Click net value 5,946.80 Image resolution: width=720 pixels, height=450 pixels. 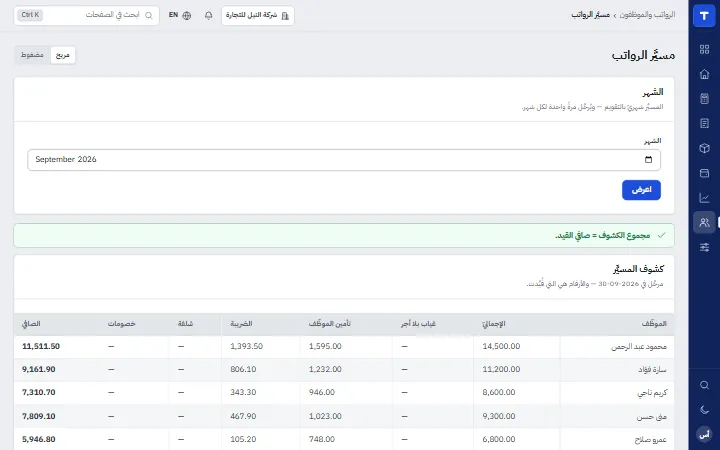39,439
